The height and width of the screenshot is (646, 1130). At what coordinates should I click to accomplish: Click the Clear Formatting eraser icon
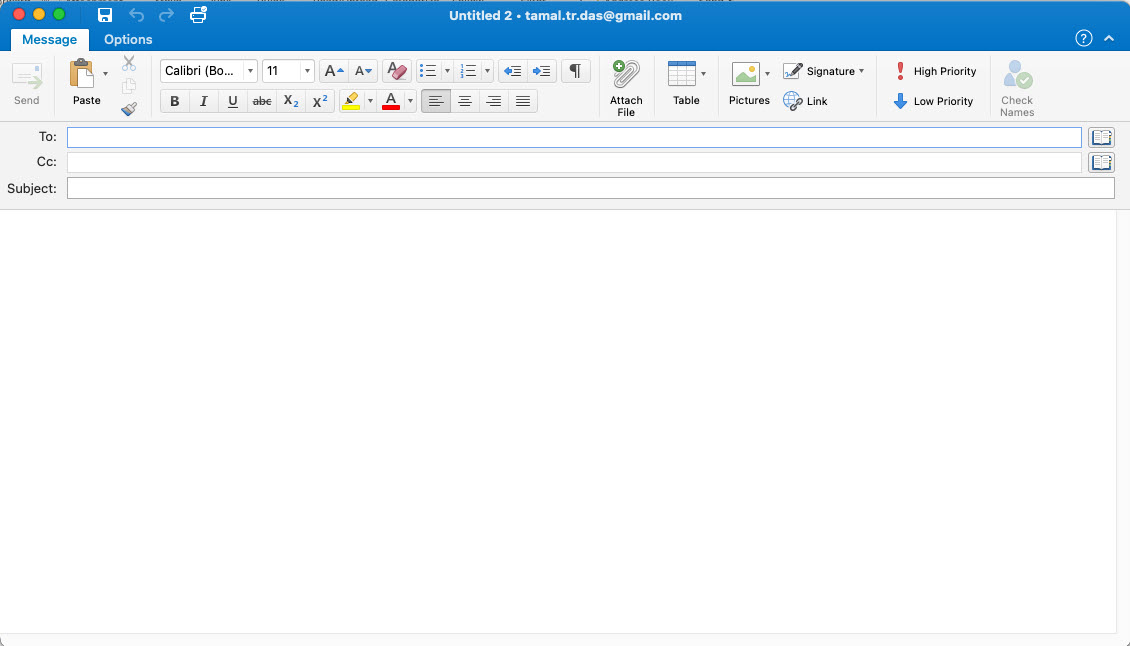click(x=397, y=71)
